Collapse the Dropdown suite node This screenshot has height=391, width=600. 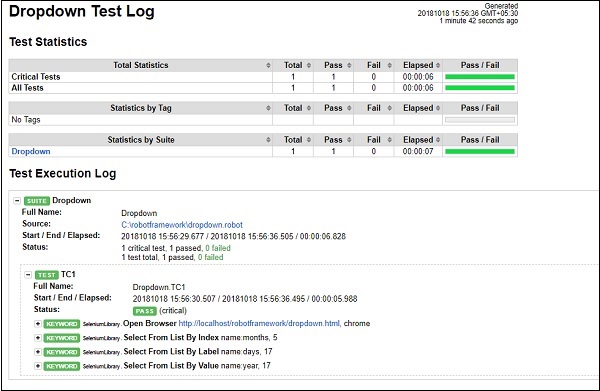coord(17,200)
